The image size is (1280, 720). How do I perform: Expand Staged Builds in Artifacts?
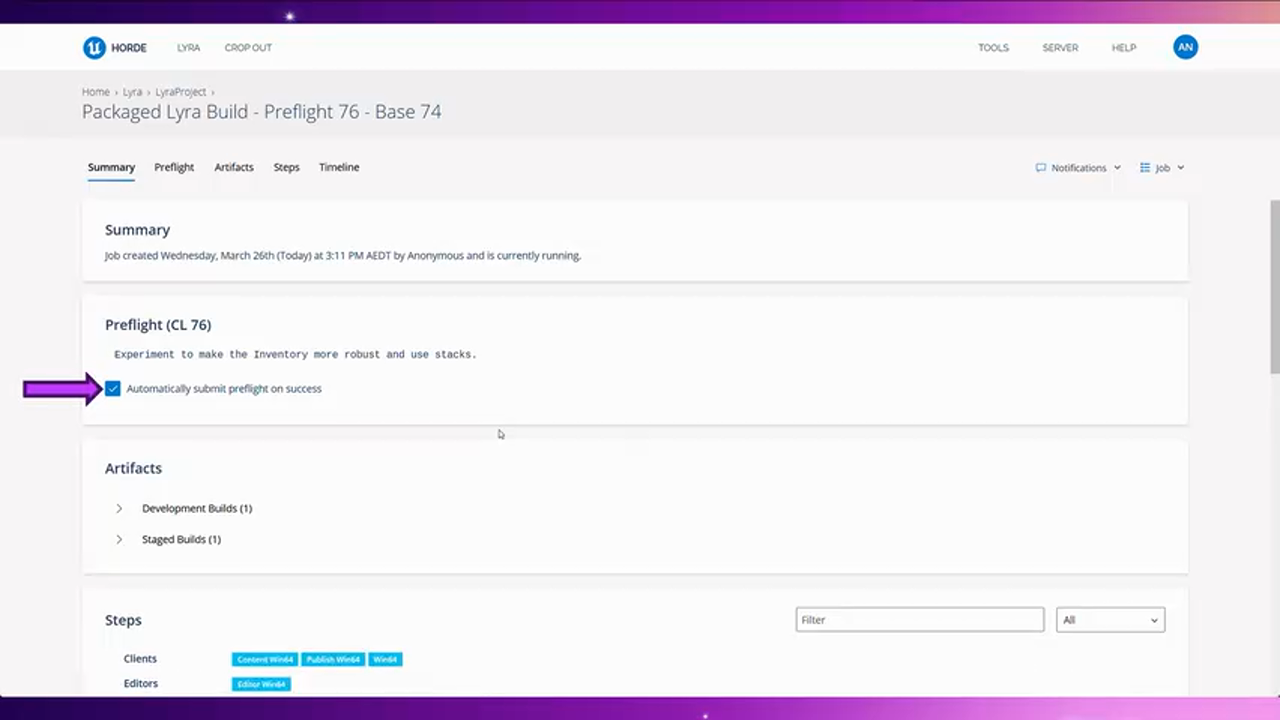click(119, 539)
